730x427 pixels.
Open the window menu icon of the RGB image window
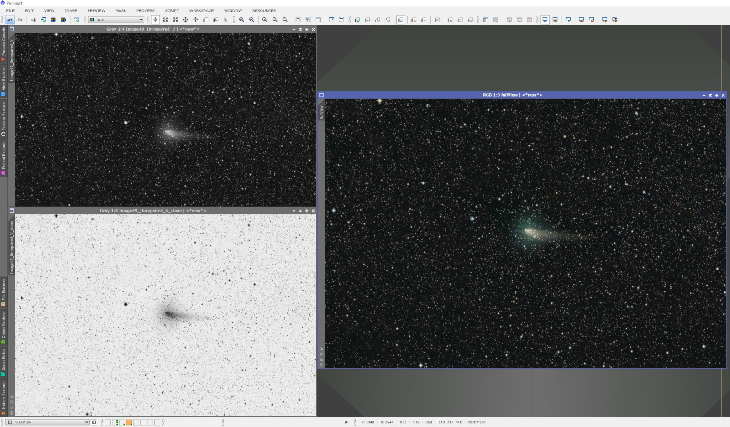pos(321,95)
